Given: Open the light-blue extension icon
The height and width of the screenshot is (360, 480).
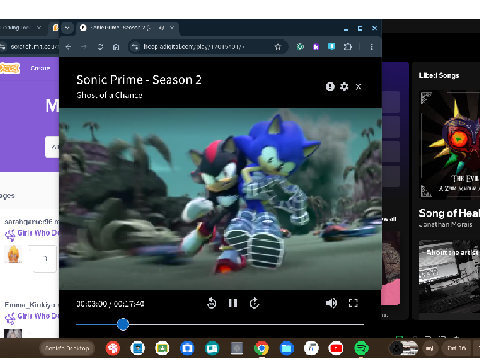Looking at the screenshot, I should click(x=331, y=47).
